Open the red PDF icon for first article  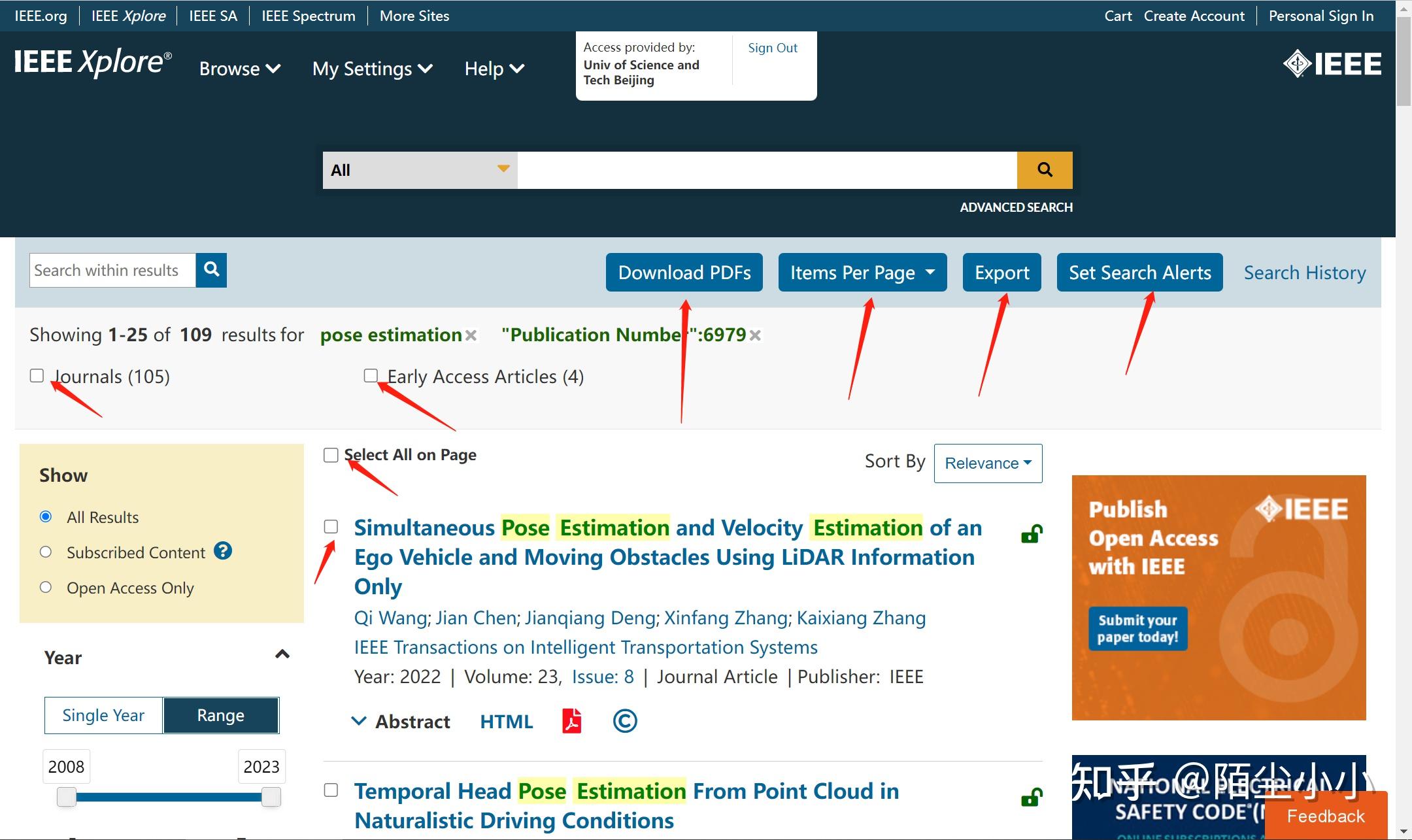(x=571, y=721)
